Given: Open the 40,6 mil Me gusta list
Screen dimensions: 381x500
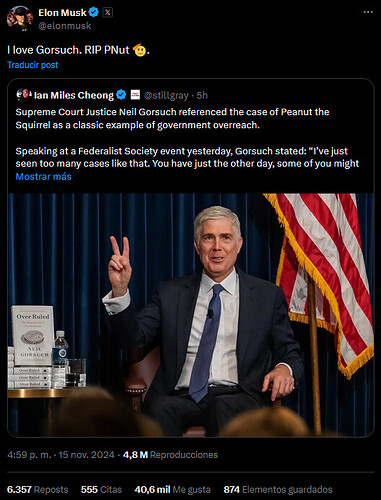Looking at the screenshot, I should (173, 489).
